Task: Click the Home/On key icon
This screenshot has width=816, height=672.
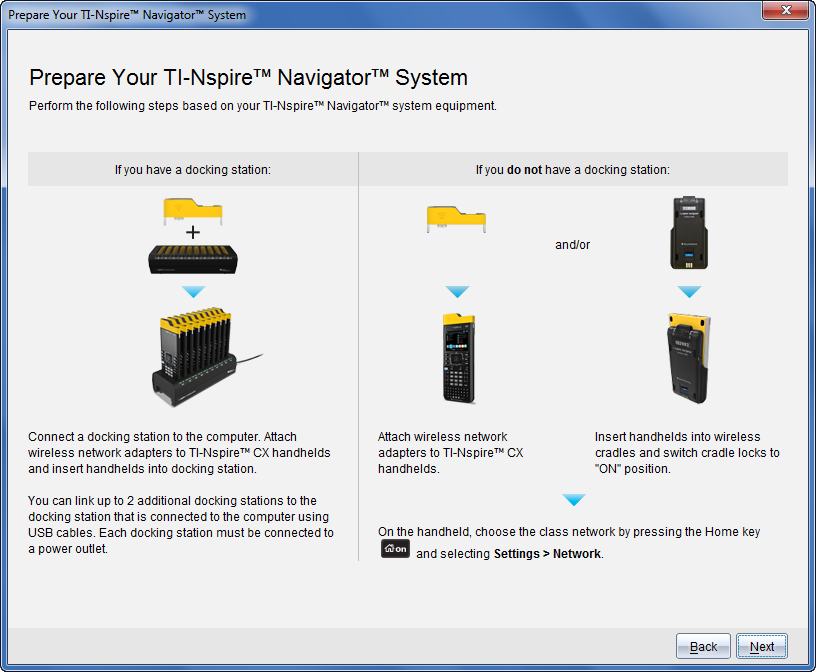Action: click(395, 549)
